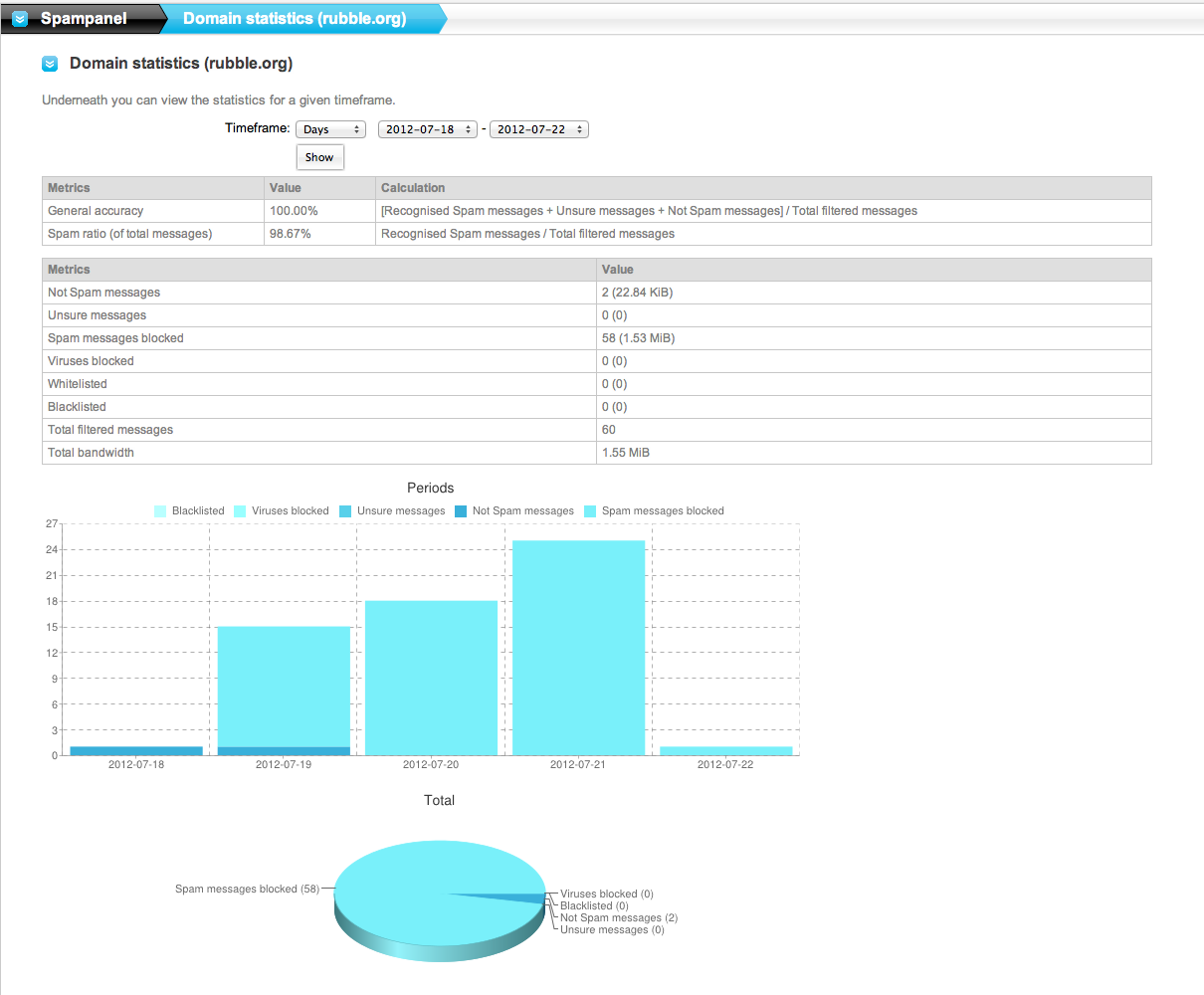Collapse the Domain statistics section chevron icon
Image resolution: width=1204 pixels, height=995 pixels.
(x=51, y=64)
